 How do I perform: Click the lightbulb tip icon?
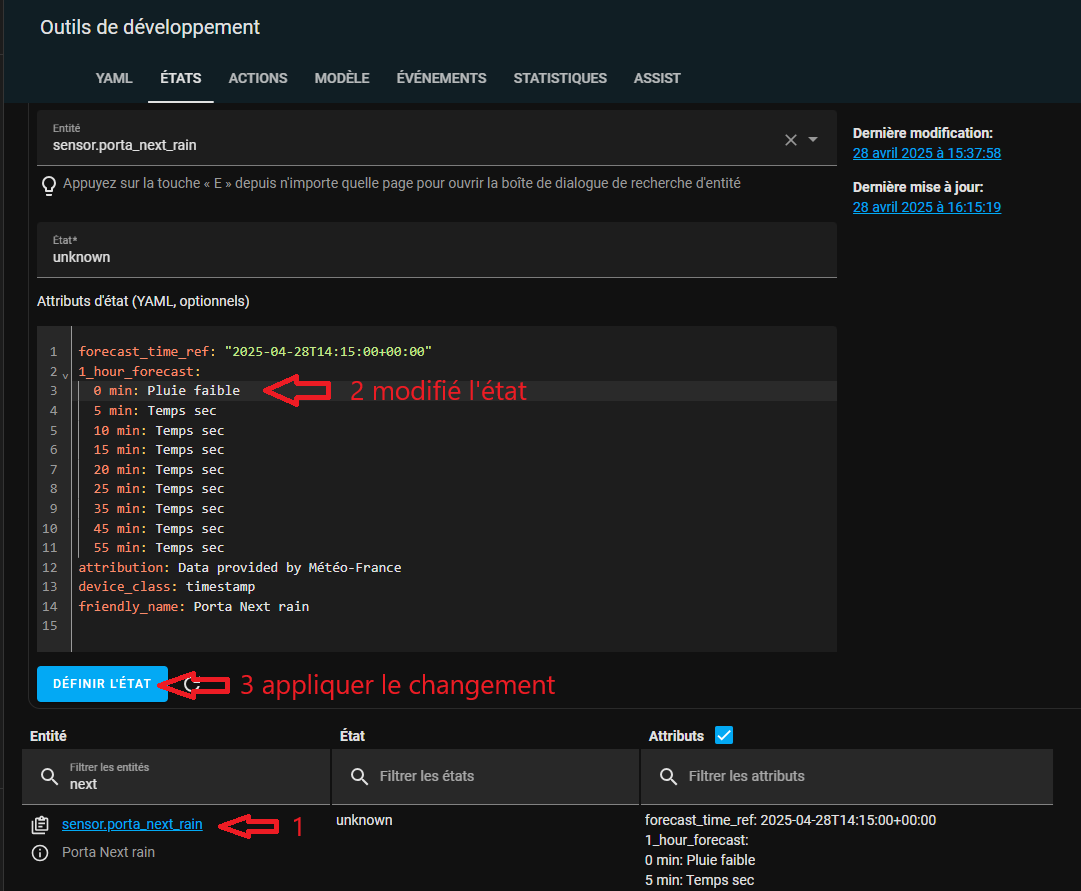pos(48,186)
